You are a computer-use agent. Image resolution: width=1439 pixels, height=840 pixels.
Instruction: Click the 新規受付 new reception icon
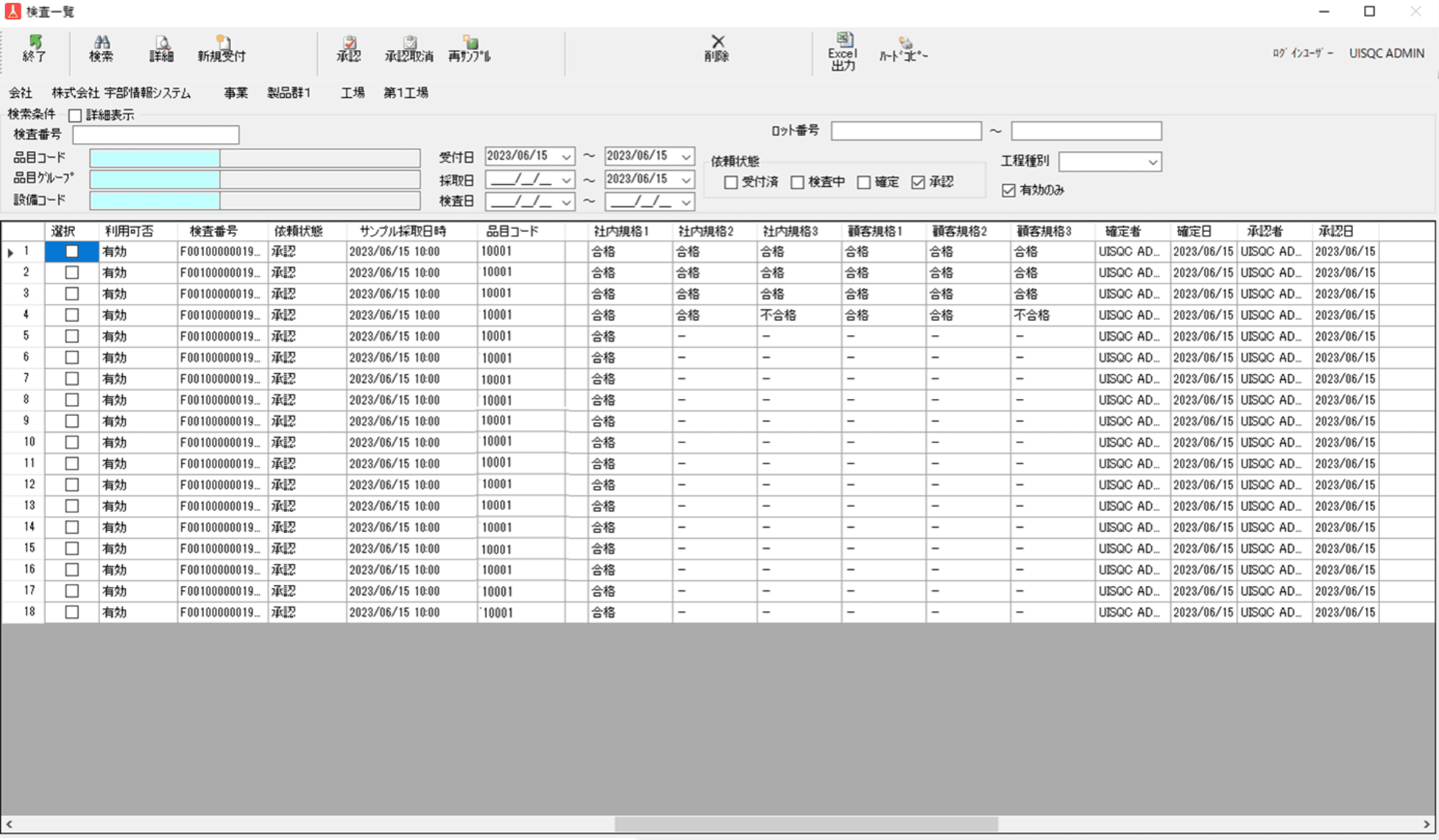click(x=222, y=48)
